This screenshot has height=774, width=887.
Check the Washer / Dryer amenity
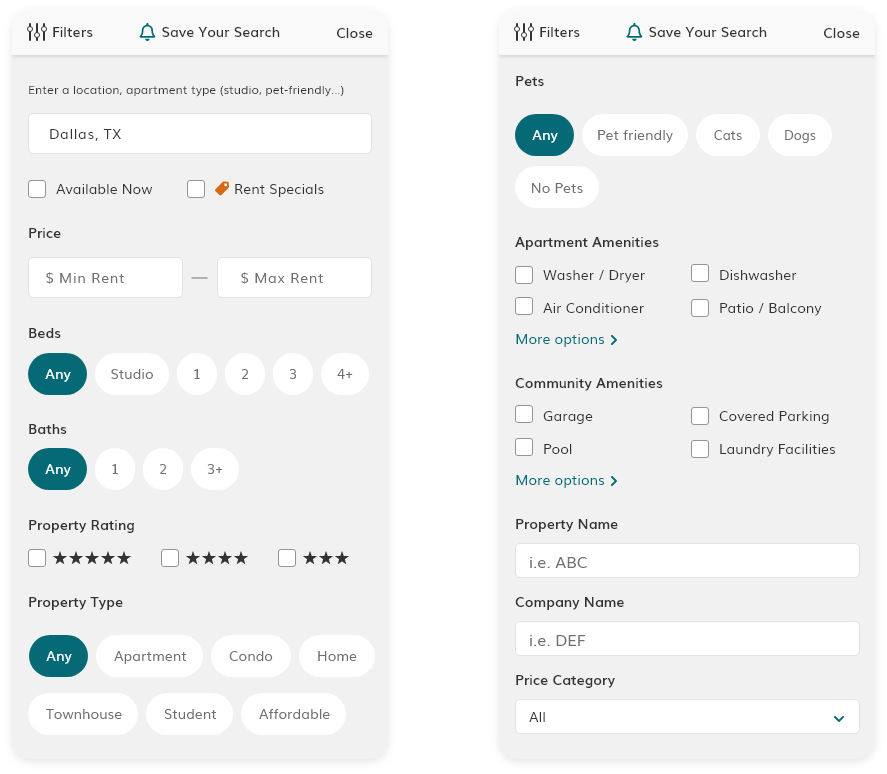(x=524, y=275)
